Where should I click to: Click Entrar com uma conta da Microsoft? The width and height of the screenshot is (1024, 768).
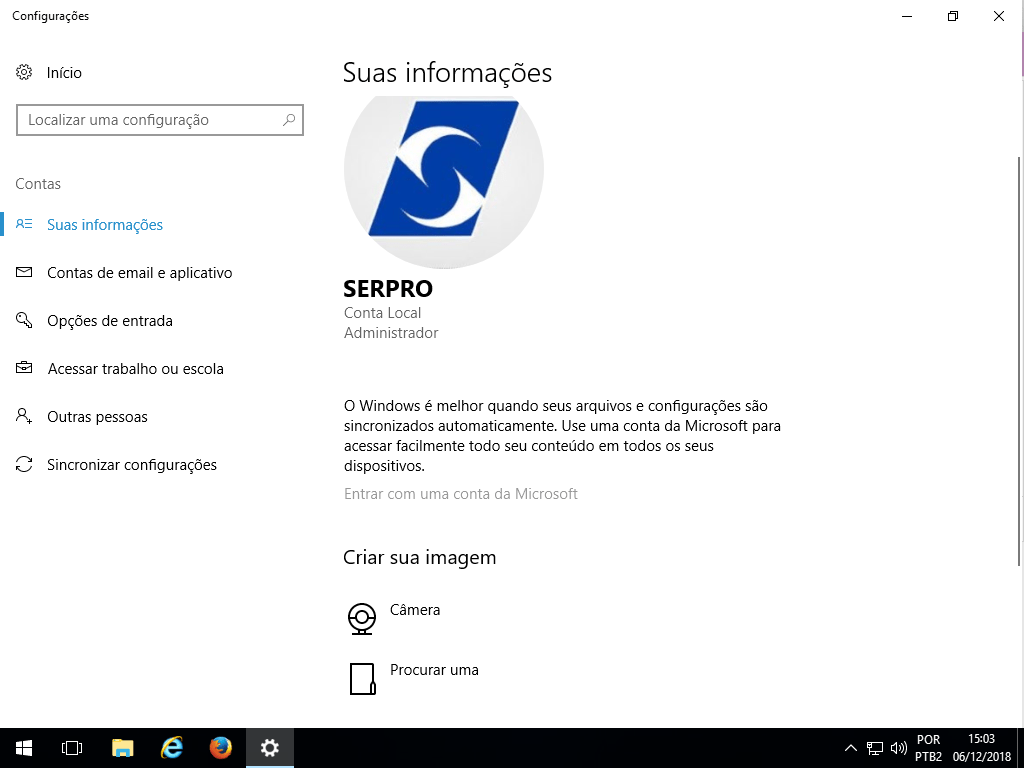coord(461,494)
